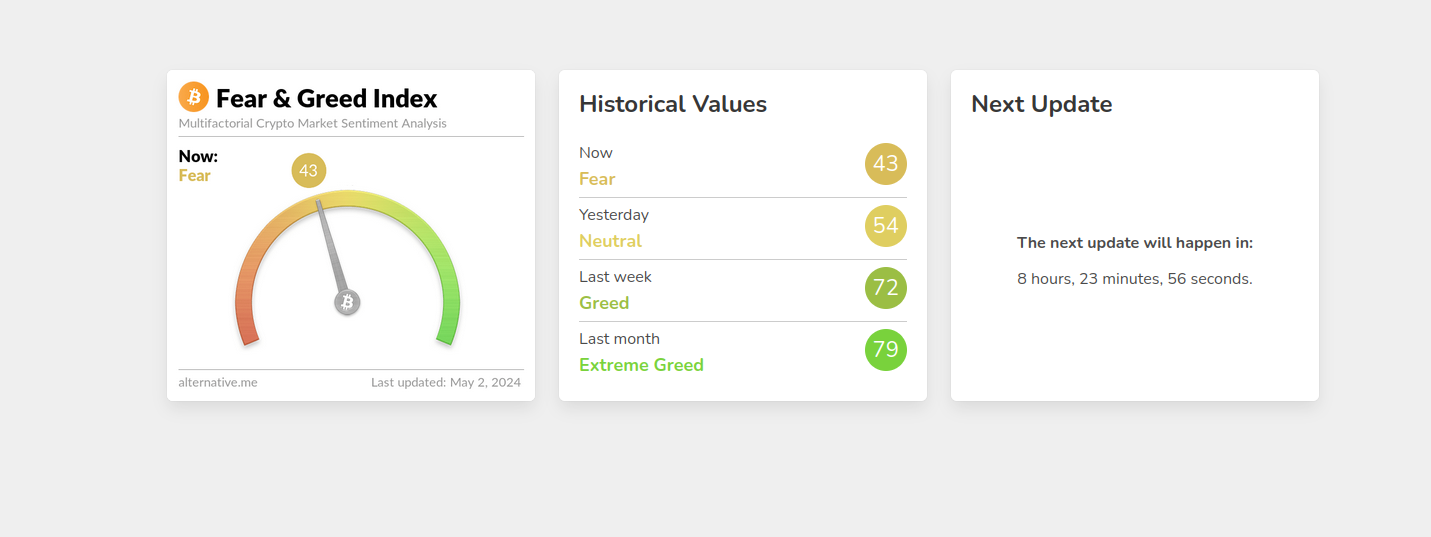Click the alternative.me source text
Image resolution: width=1431 pixels, height=537 pixels.
tap(218, 382)
